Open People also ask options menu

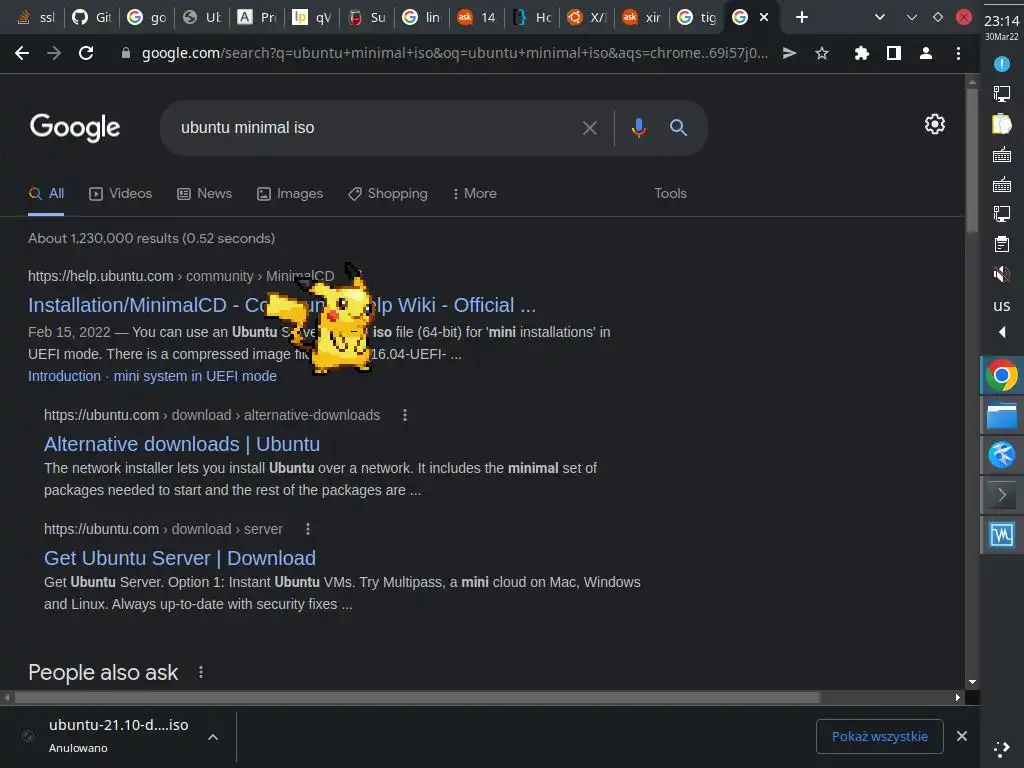[200, 672]
